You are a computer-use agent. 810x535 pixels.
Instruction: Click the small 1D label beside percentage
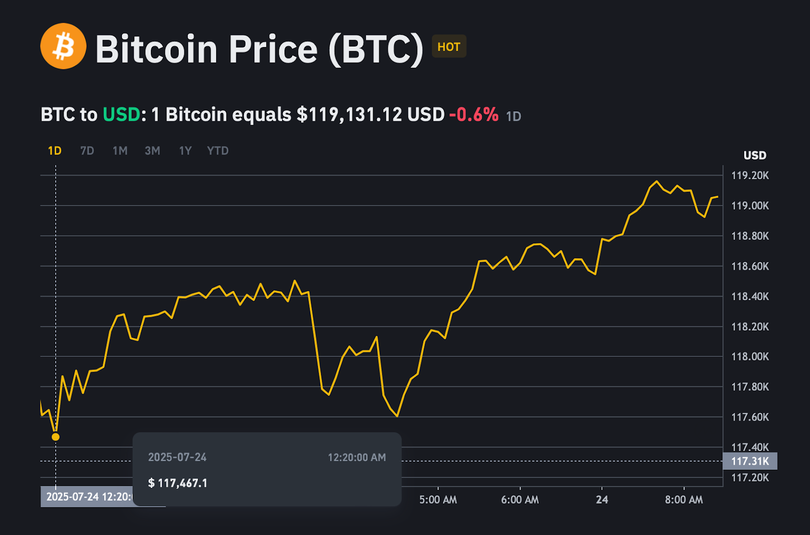tap(514, 116)
